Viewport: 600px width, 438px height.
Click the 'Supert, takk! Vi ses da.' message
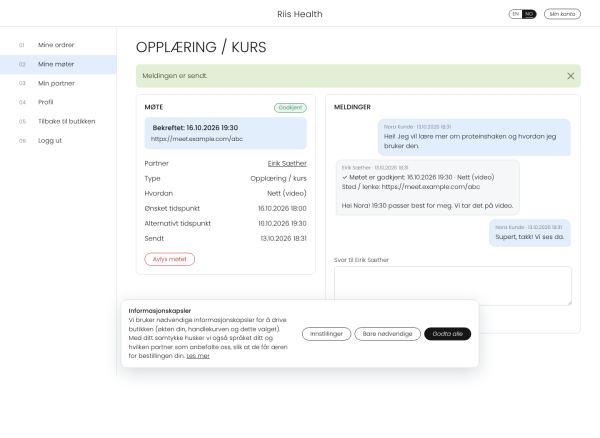pos(530,233)
